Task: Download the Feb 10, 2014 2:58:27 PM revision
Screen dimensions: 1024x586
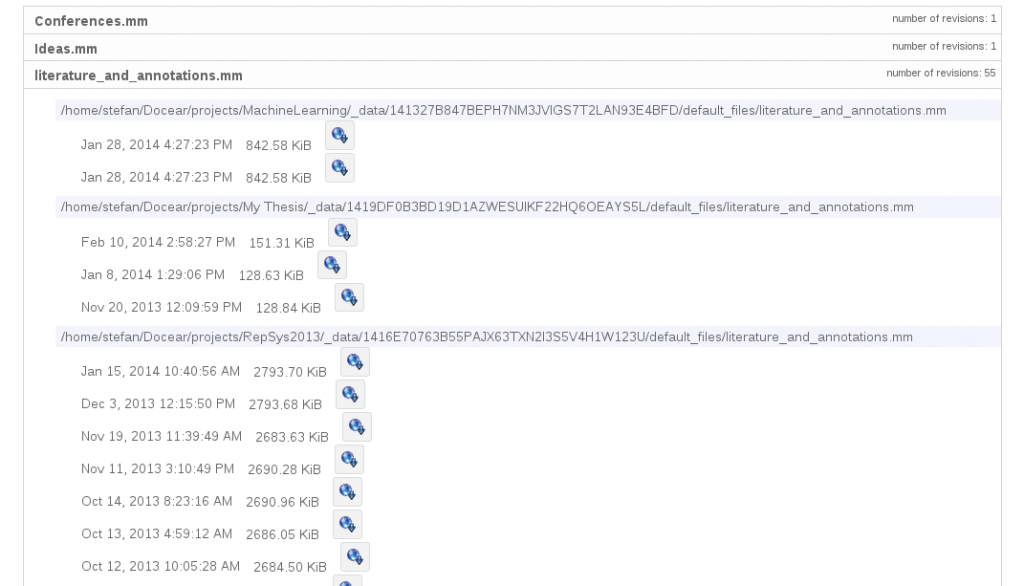Action: pos(342,233)
